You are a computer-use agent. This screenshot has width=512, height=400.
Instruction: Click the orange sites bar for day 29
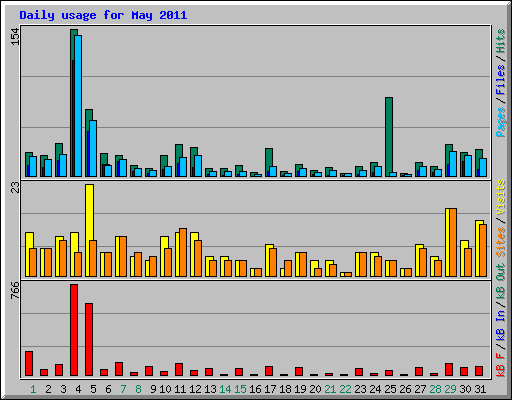tap(453, 243)
